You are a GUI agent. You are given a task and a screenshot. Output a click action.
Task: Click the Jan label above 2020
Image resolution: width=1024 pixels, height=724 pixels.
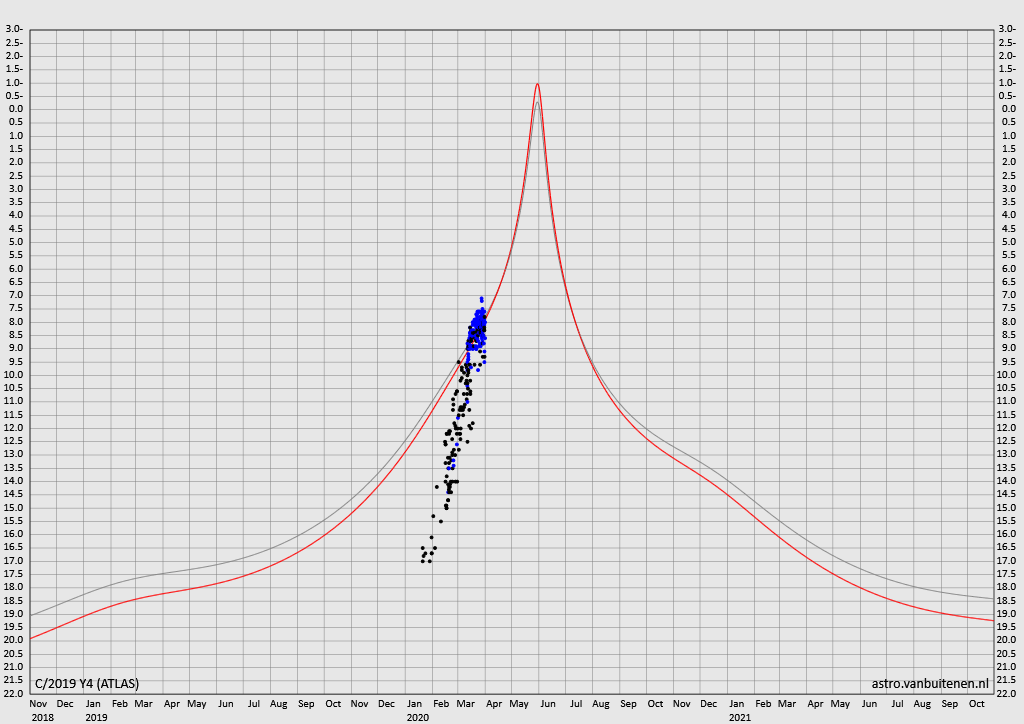[x=415, y=704]
